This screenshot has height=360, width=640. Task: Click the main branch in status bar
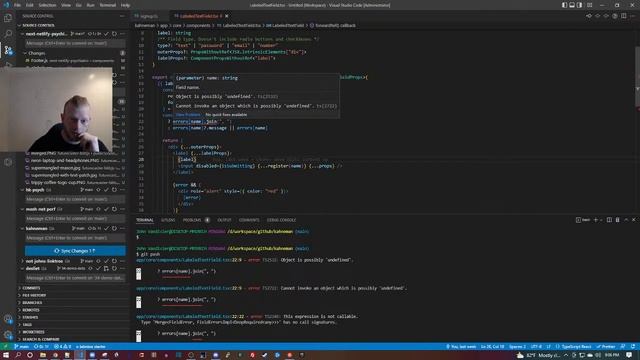[22, 347]
